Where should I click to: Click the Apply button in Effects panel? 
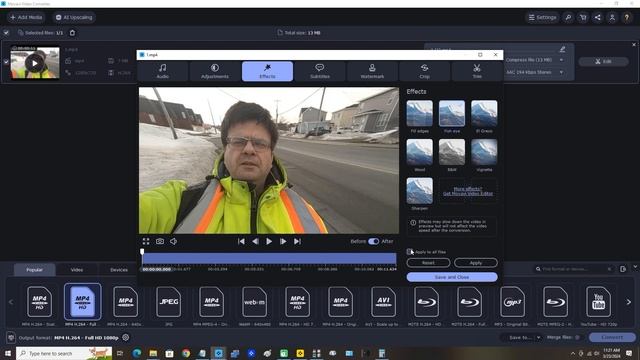coord(476,263)
